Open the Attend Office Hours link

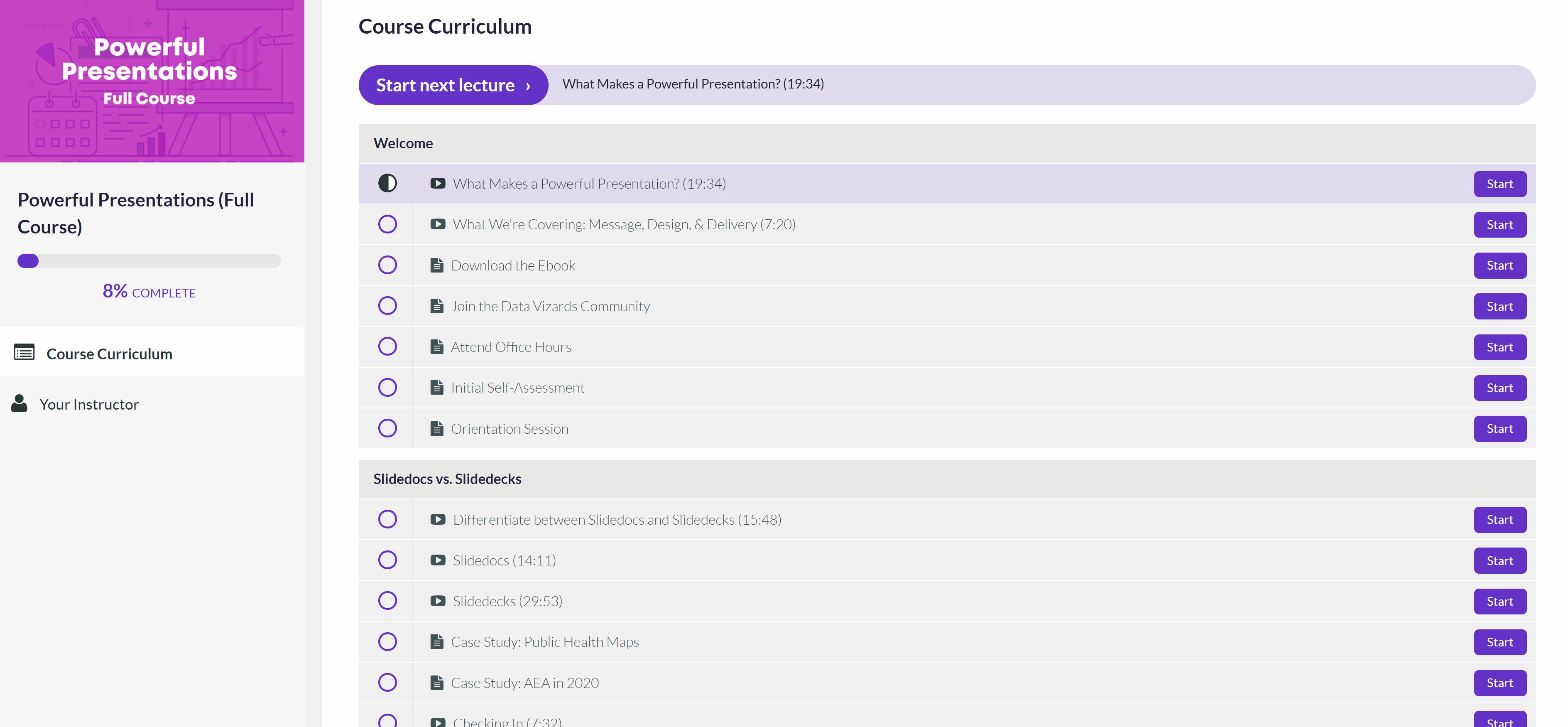pyautogui.click(x=511, y=346)
